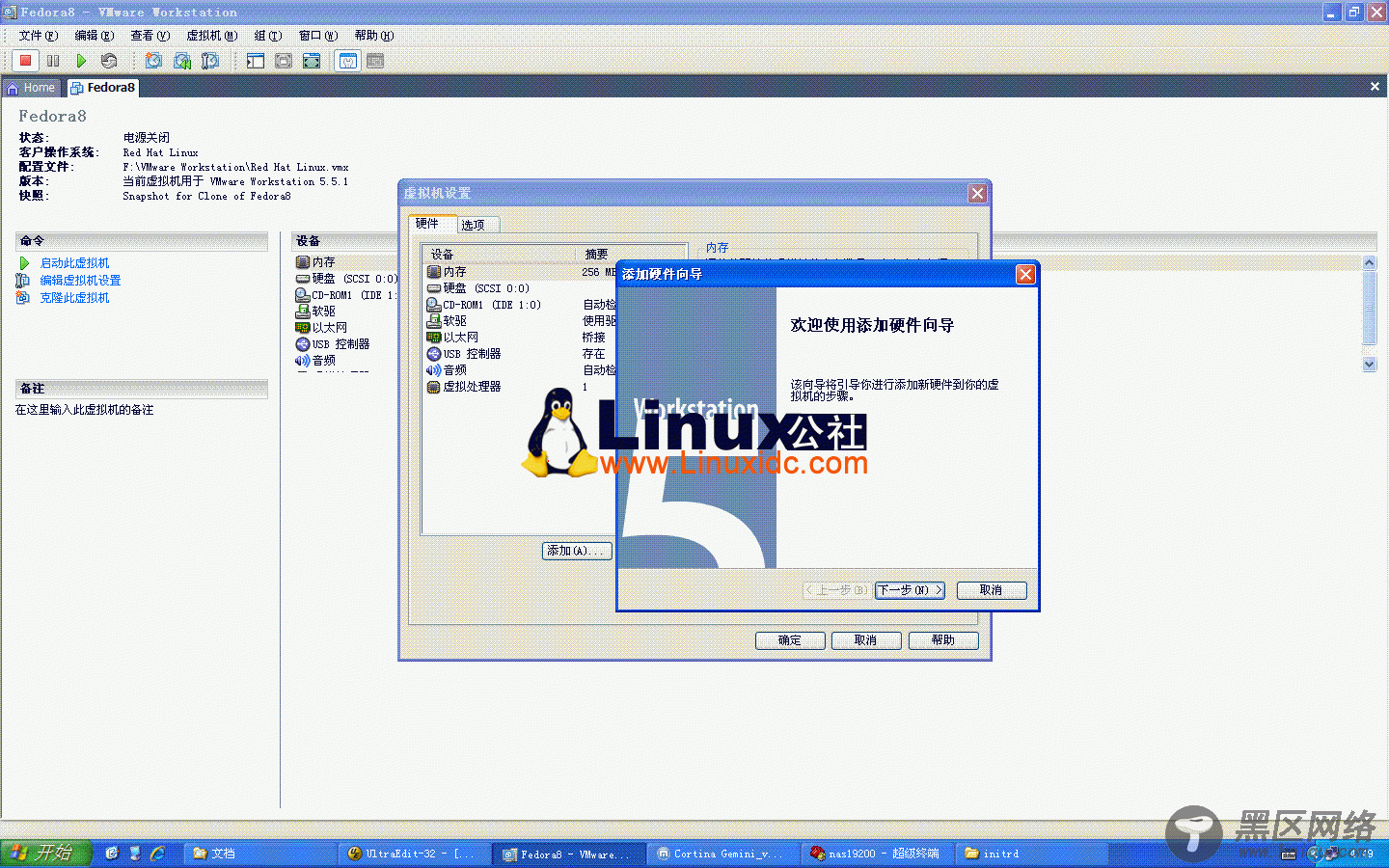Click the green arrow icon beside 启动此虚拟机
This screenshot has height=868, width=1389.
(x=24, y=263)
